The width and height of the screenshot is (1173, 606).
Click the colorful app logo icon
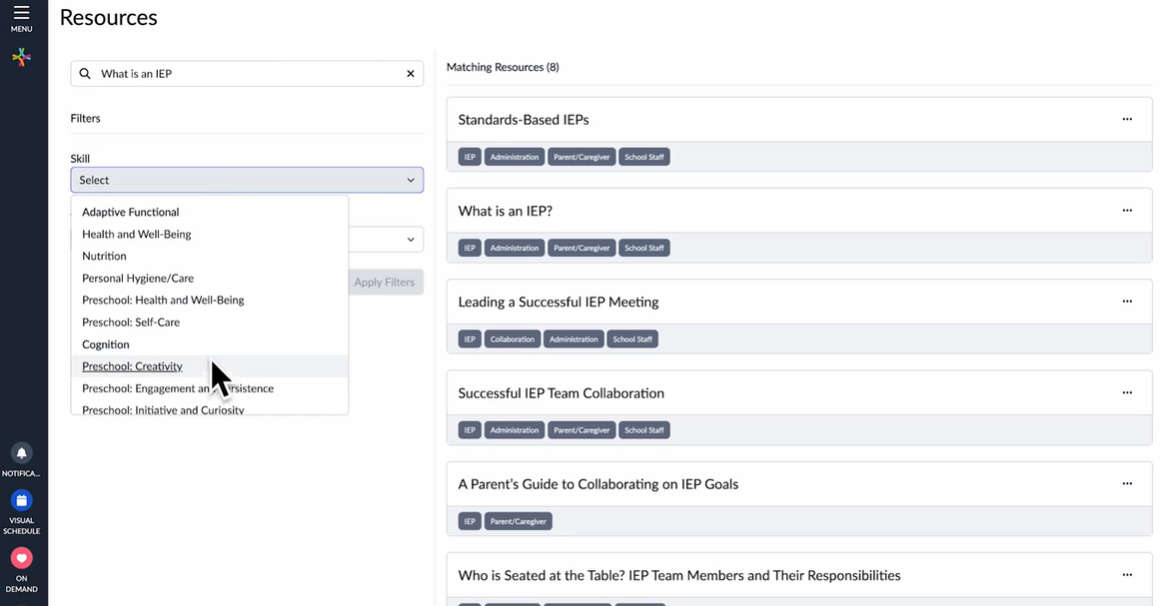tap(21, 58)
